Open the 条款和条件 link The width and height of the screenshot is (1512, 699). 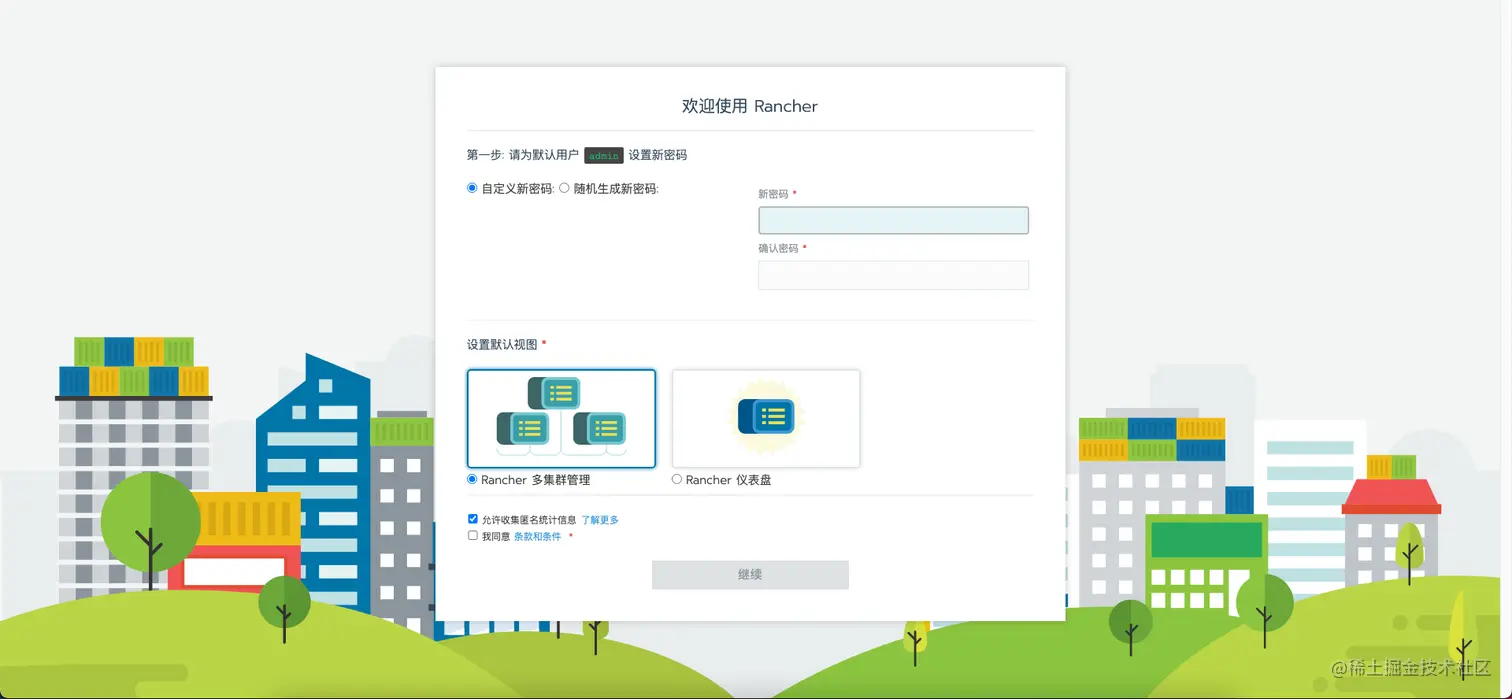pyautogui.click(x=537, y=537)
